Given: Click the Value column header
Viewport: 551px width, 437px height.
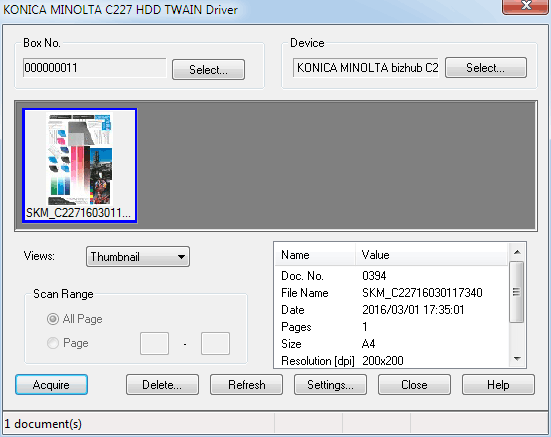Looking at the screenshot, I should pyautogui.click(x=431, y=255).
